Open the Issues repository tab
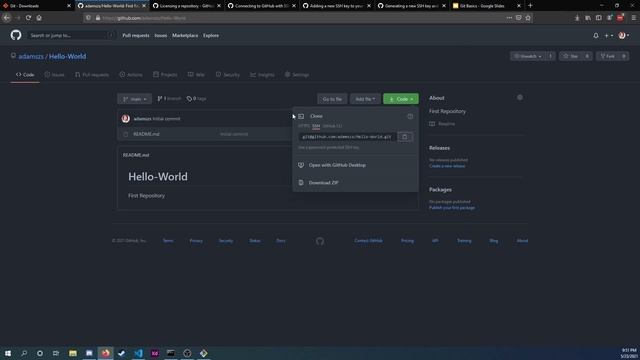This screenshot has width=640, height=360. pos(54,75)
